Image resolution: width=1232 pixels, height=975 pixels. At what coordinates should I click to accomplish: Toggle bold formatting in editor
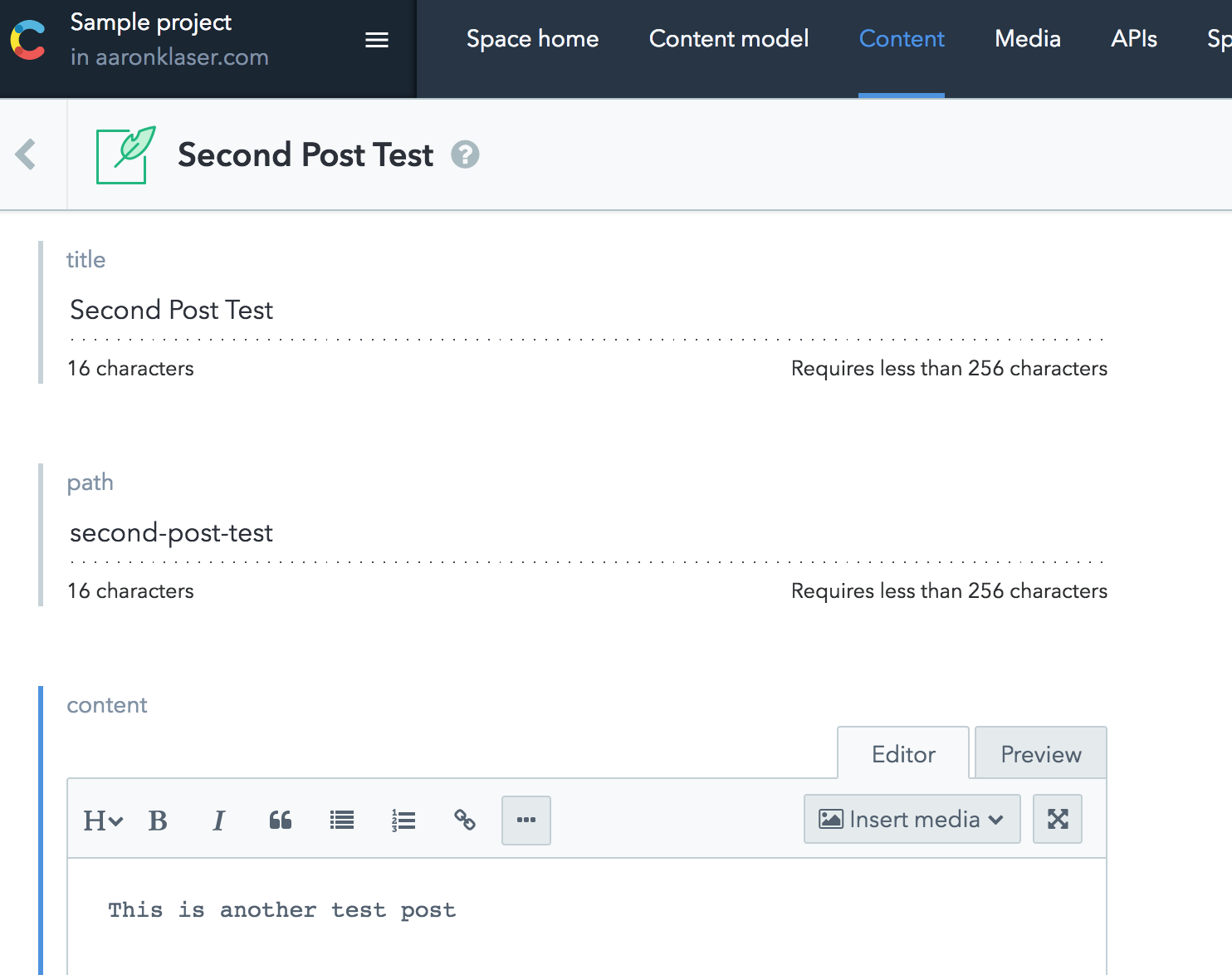pyautogui.click(x=158, y=821)
